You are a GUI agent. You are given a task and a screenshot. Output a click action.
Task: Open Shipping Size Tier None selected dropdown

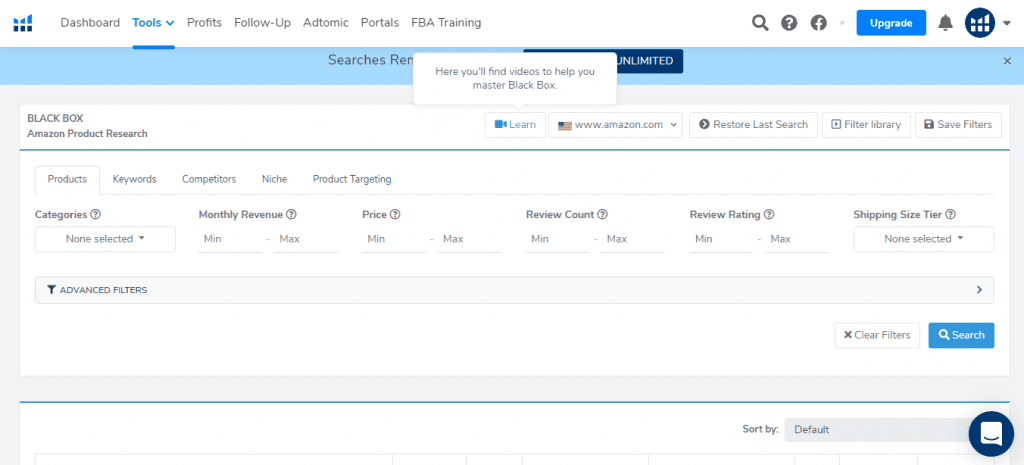923,239
